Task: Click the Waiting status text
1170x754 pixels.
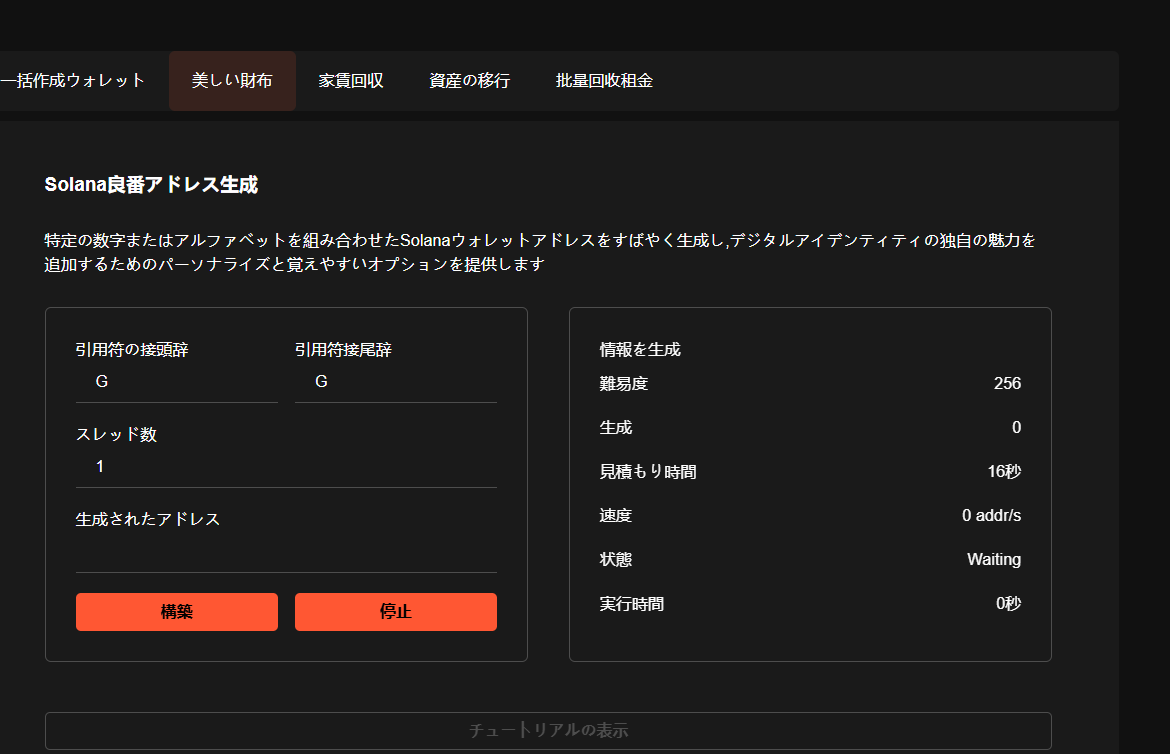Action: click(993, 560)
